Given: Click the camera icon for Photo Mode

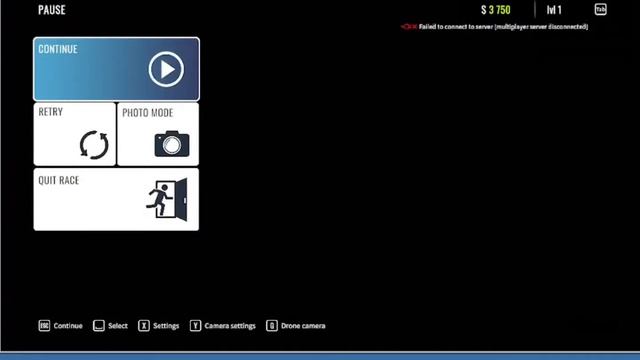Looking at the screenshot, I should (x=172, y=144).
